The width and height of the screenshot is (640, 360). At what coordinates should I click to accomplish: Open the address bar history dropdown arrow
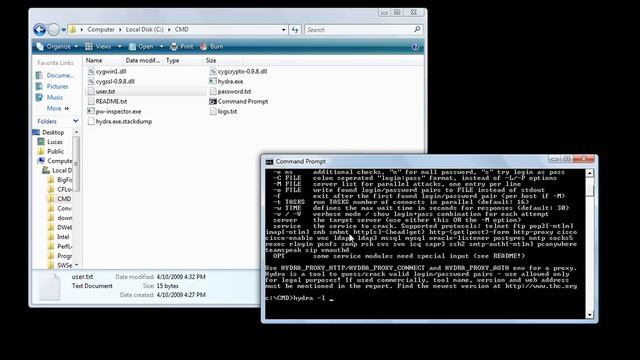click(283, 30)
